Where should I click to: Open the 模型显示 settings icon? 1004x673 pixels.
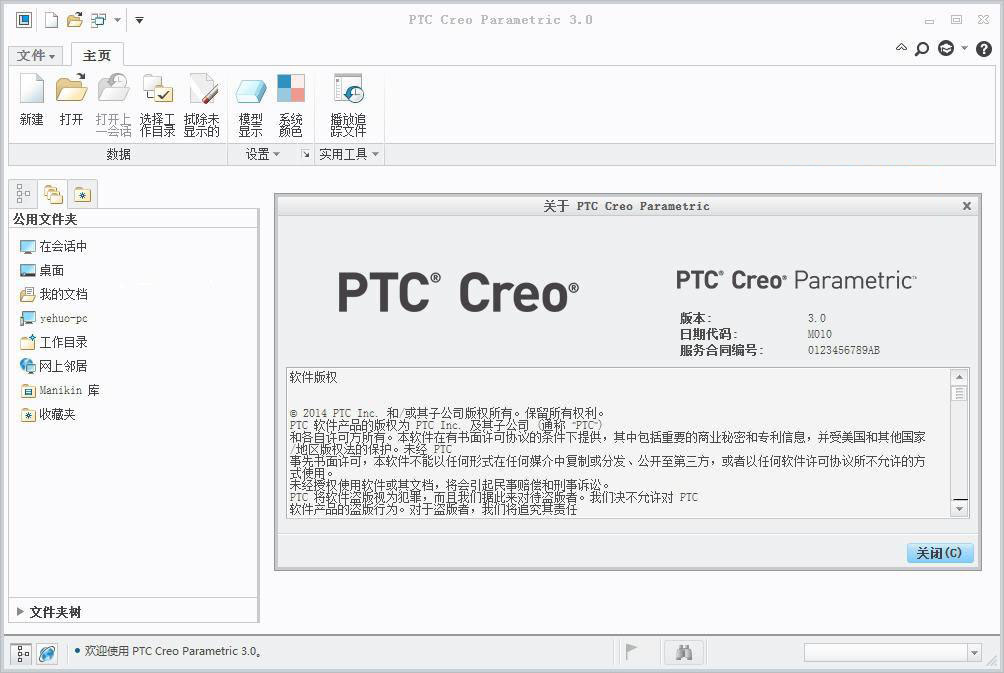click(250, 100)
